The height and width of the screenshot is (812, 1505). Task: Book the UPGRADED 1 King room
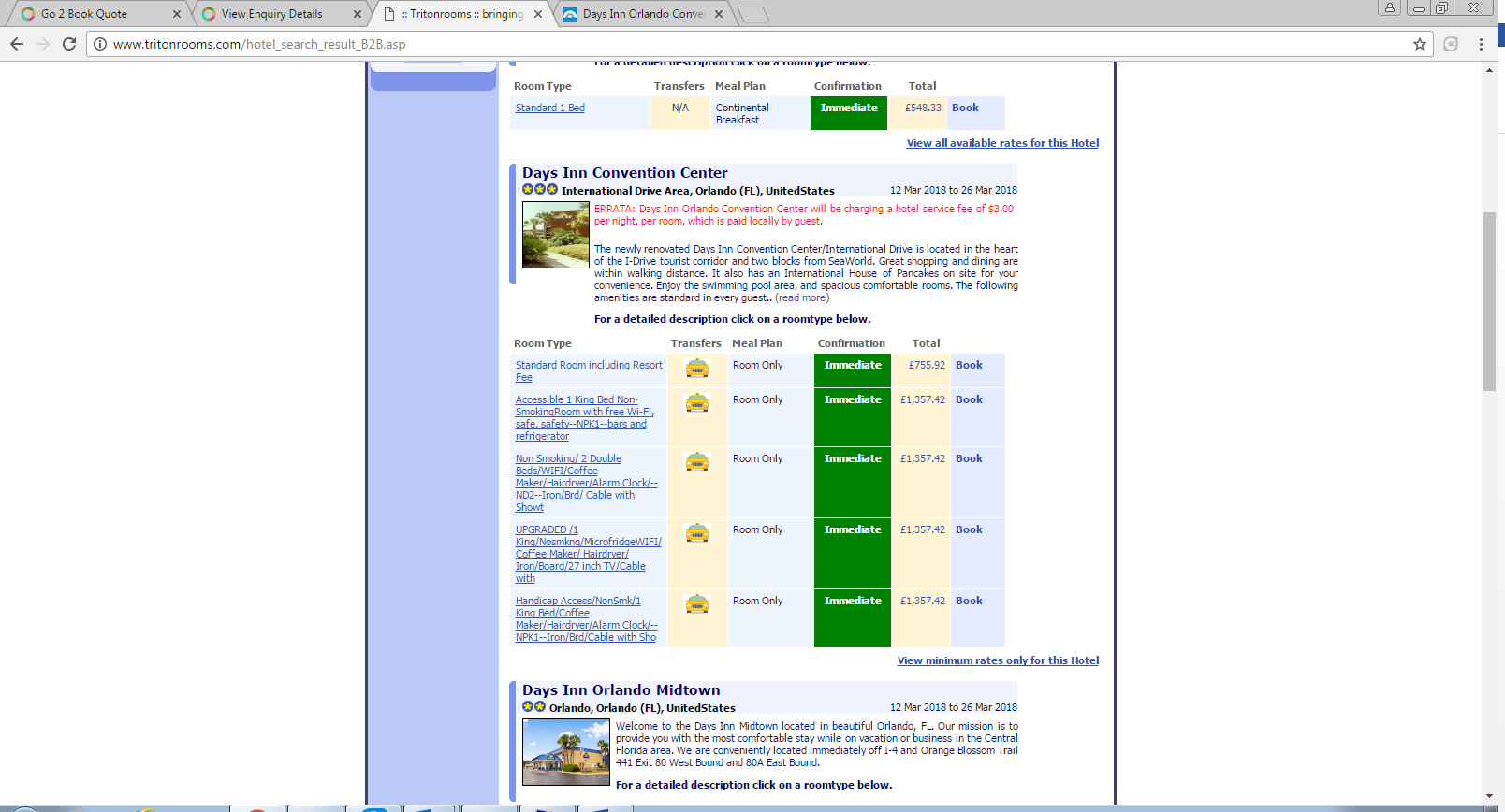click(969, 529)
